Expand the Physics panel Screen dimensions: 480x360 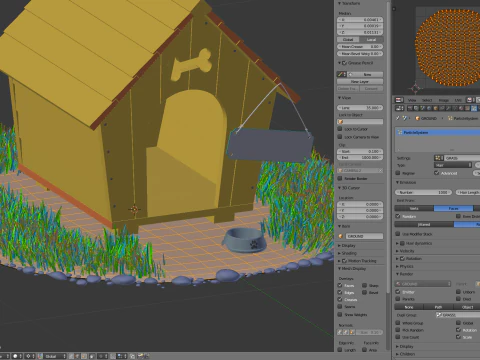point(397,266)
